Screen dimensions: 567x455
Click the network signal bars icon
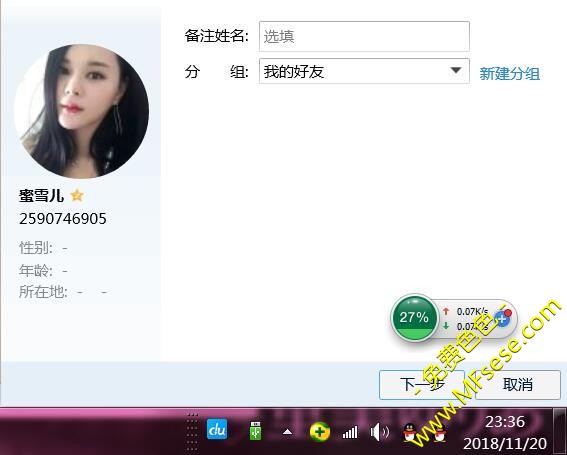[x=350, y=432]
